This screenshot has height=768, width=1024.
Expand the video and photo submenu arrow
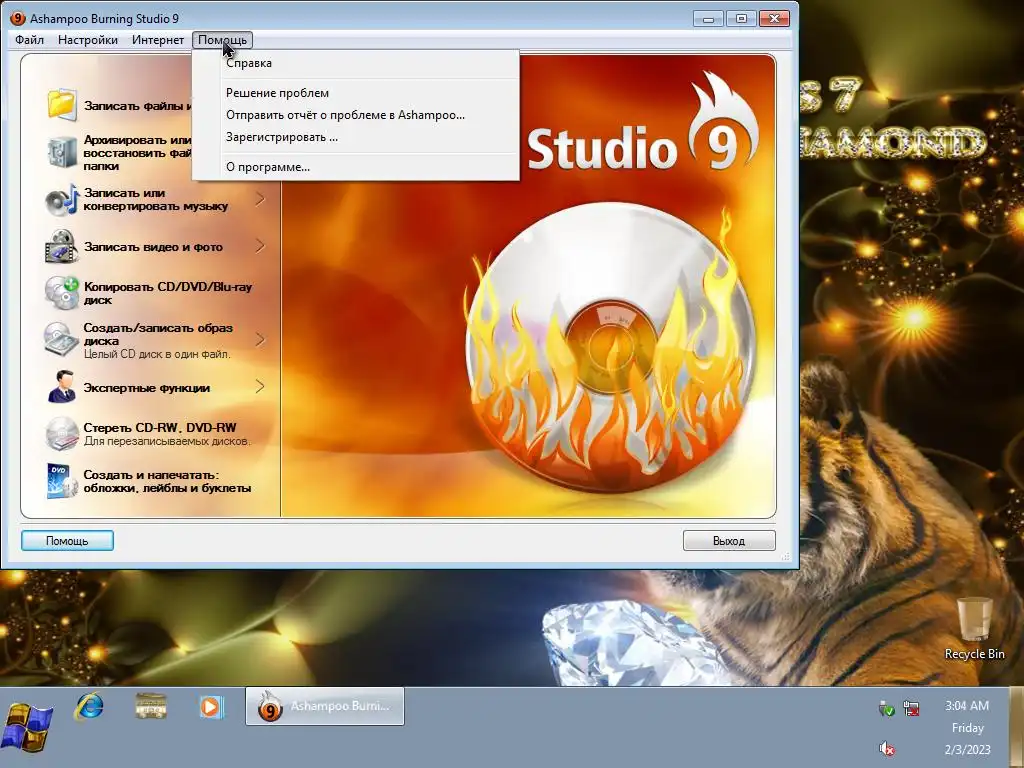[x=260, y=246]
